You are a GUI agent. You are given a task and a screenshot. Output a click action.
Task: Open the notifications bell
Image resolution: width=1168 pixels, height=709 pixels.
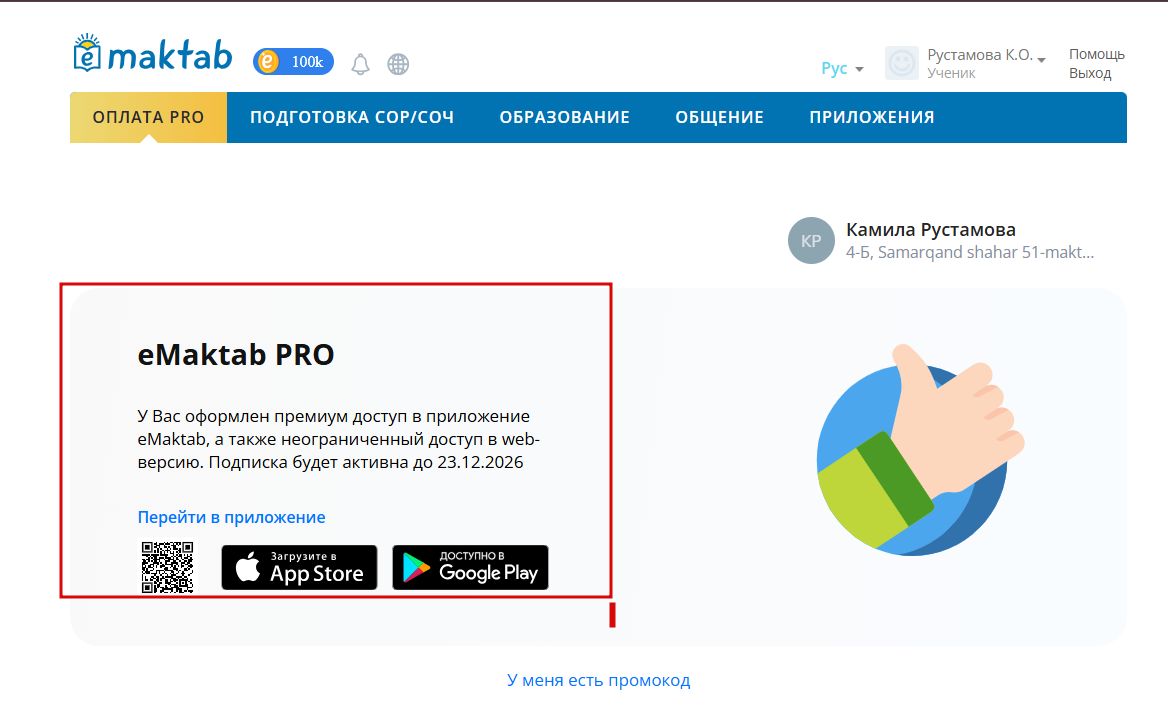pos(361,64)
